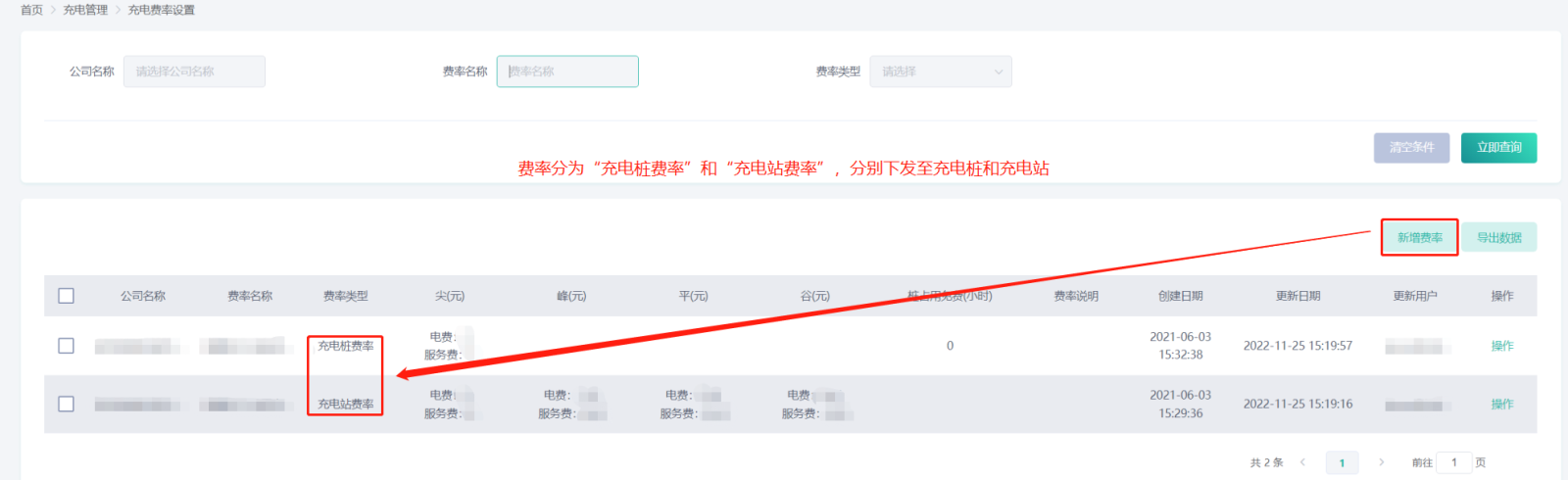Screen dimensions: 1568x480
Task: Go to next page arrow
Action: [x=1381, y=462]
